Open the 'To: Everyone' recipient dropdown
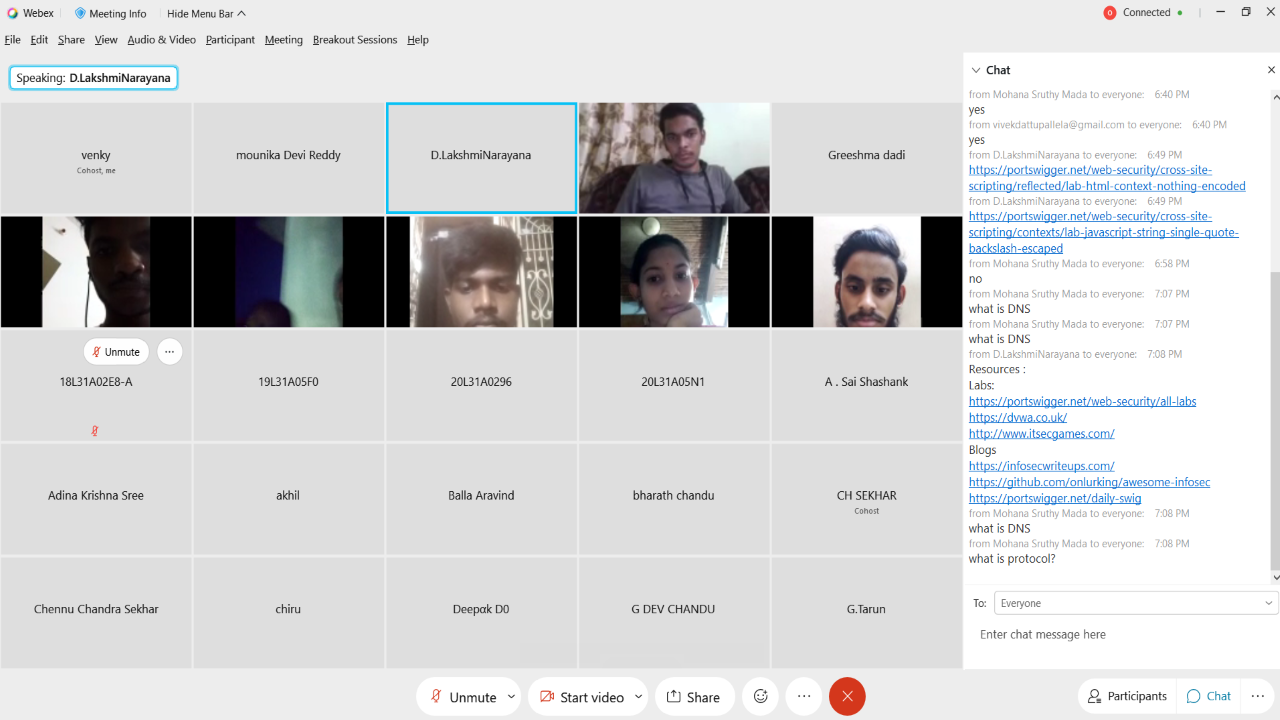 point(1134,603)
